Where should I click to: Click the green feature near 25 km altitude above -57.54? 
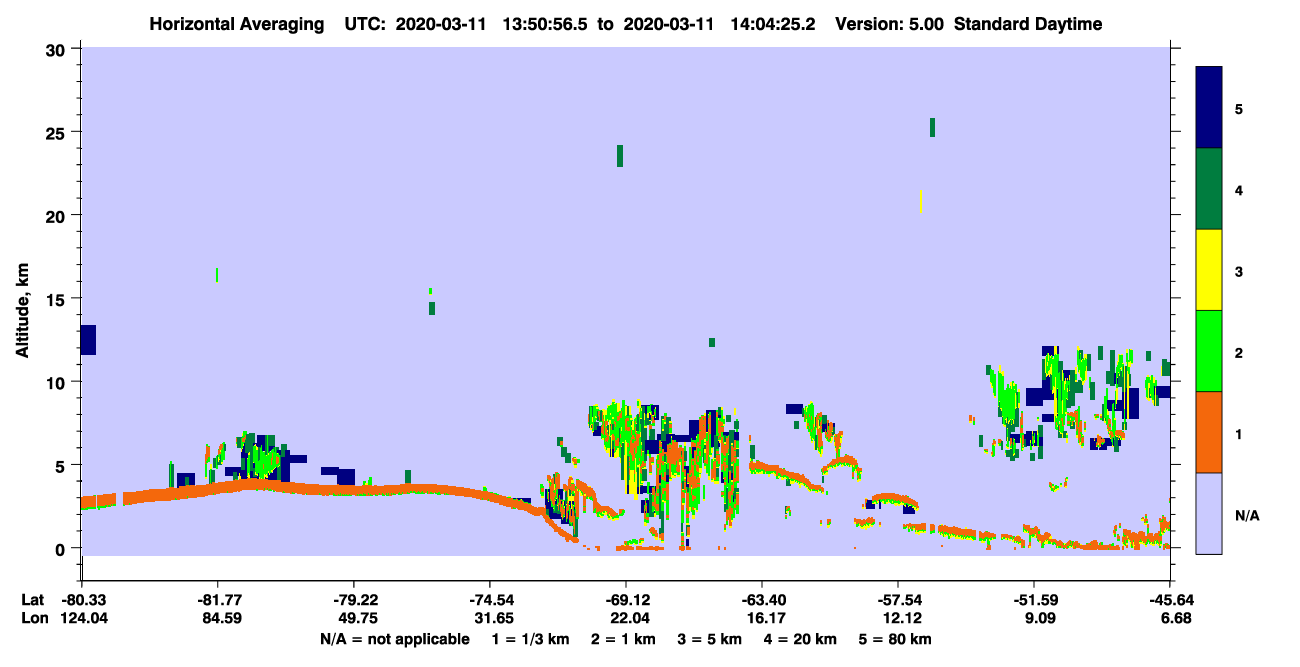point(932,127)
